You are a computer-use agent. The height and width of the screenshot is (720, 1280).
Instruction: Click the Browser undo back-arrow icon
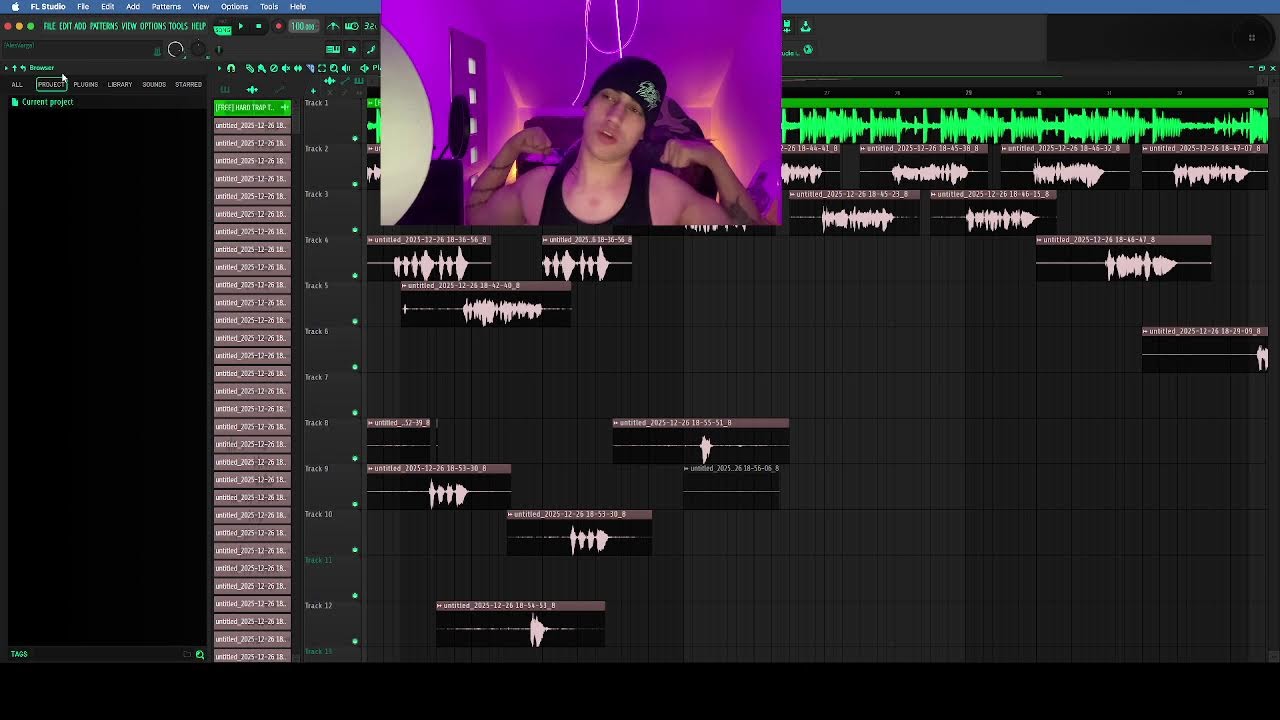coord(23,68)
